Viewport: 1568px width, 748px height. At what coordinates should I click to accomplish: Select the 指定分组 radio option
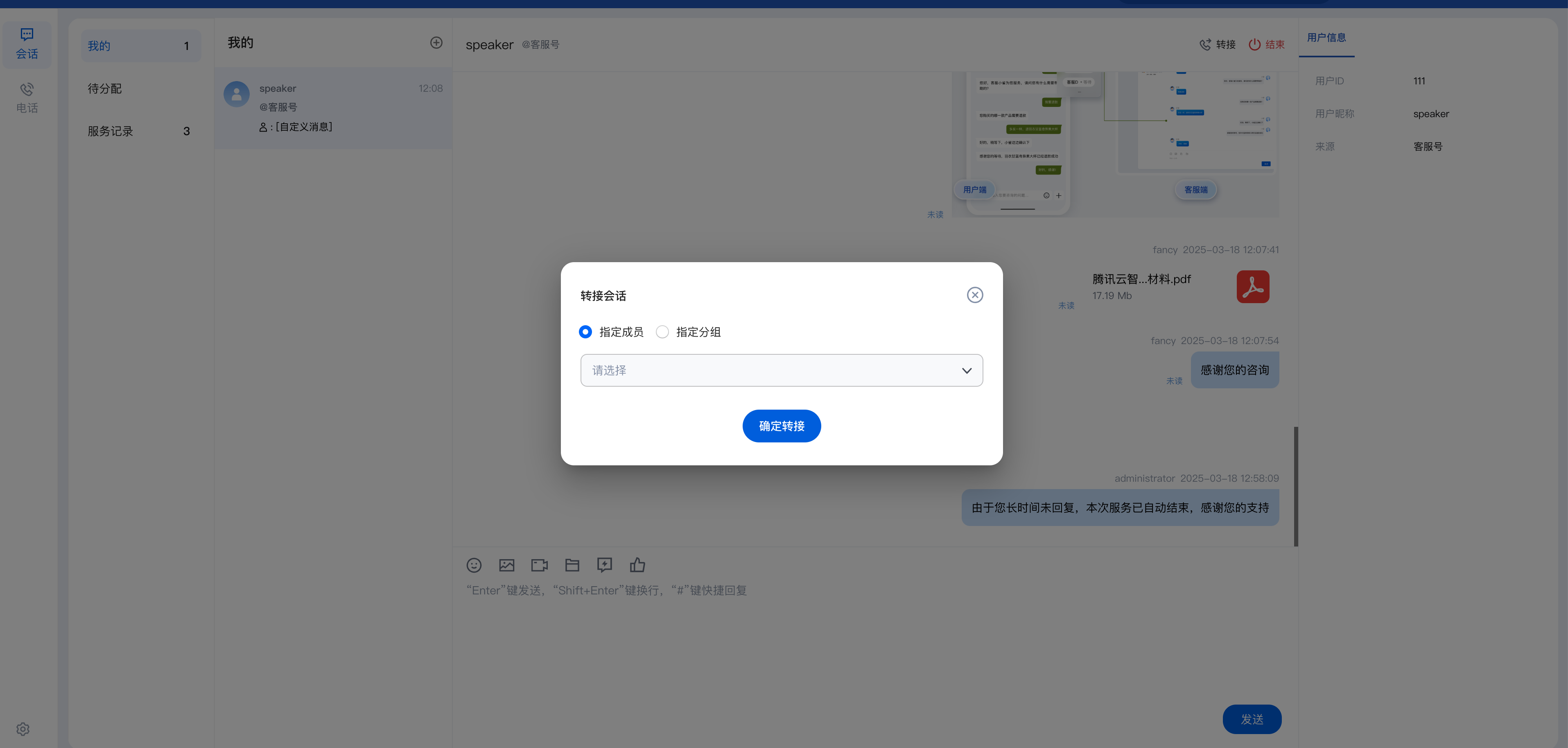[x=662, y=332]
